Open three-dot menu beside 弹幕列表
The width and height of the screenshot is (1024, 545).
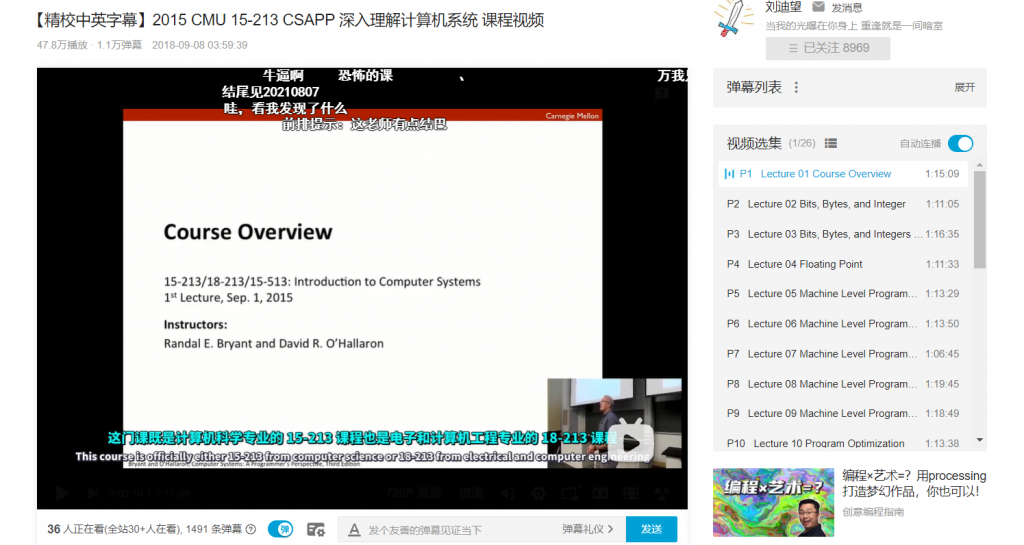(x=796, y=87)
